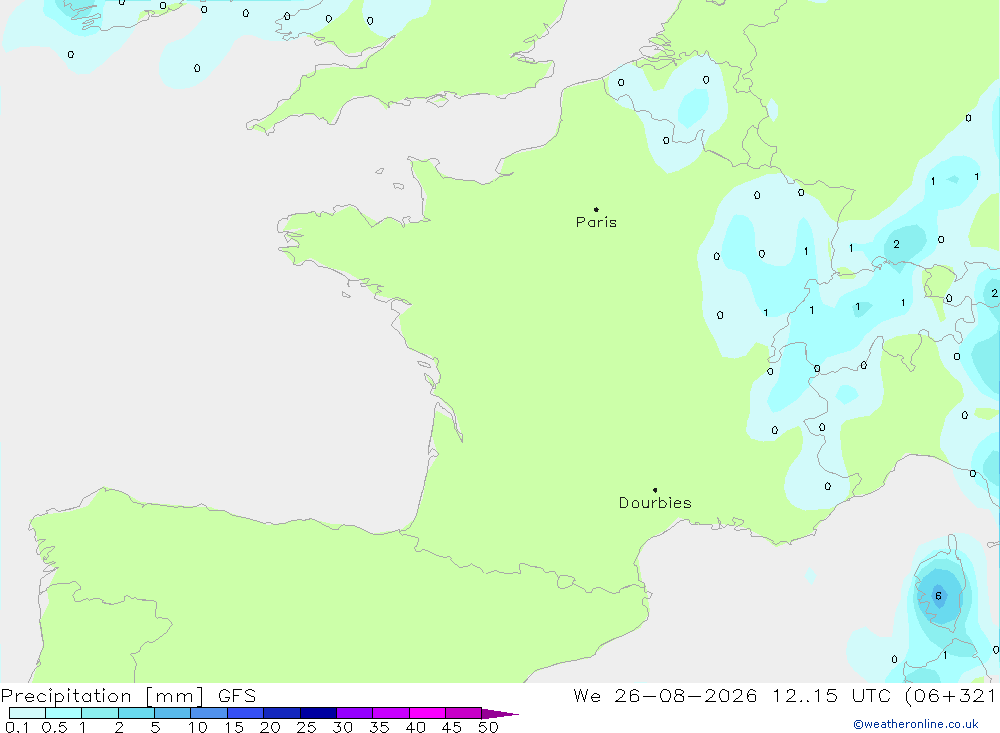Image resolution: width=1000 pixels, height=733 pixels.
Task: Select the 2–5 mm legend swatch
Action: coord(136,713)
